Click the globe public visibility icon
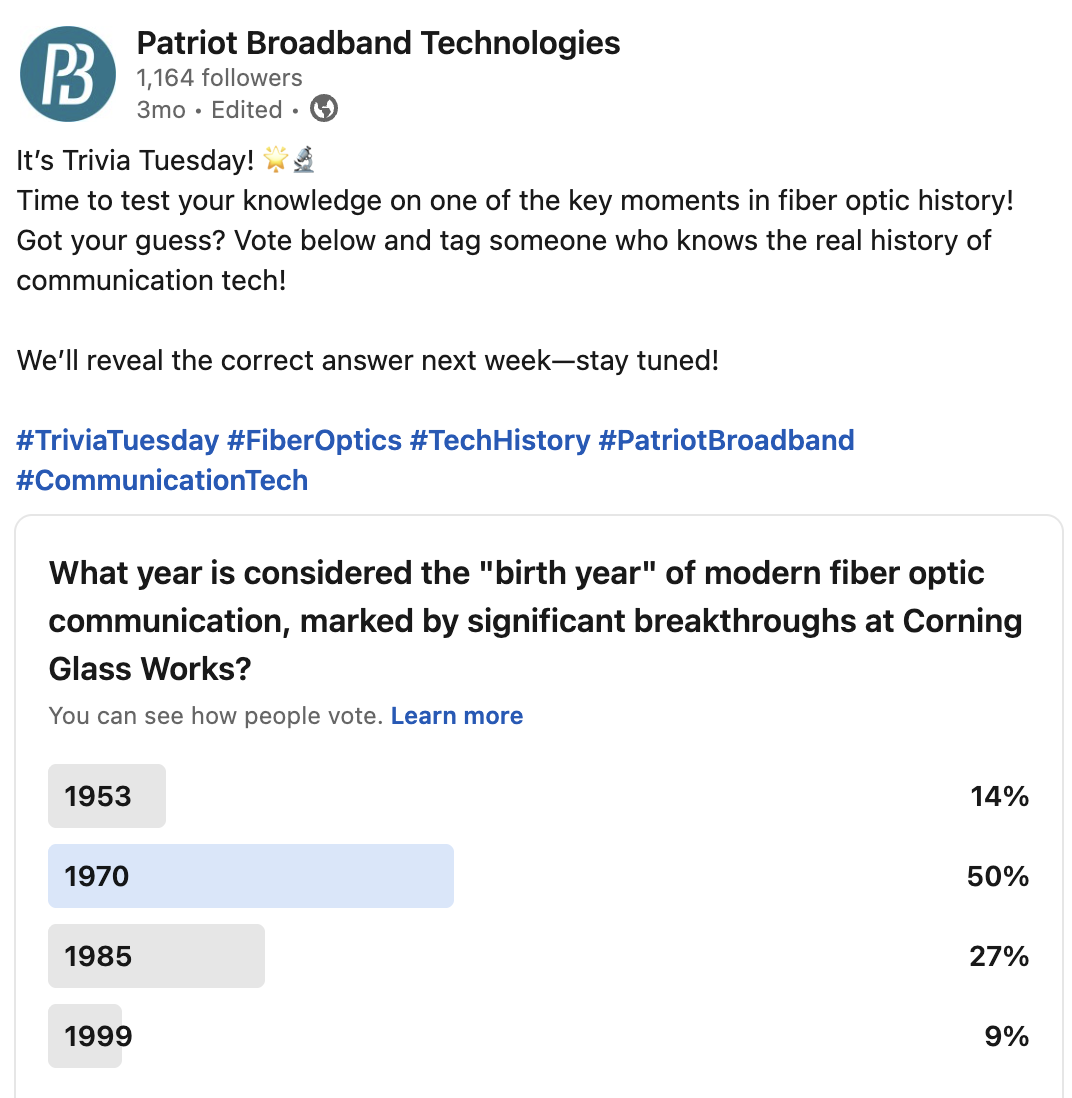 [323, 109]
